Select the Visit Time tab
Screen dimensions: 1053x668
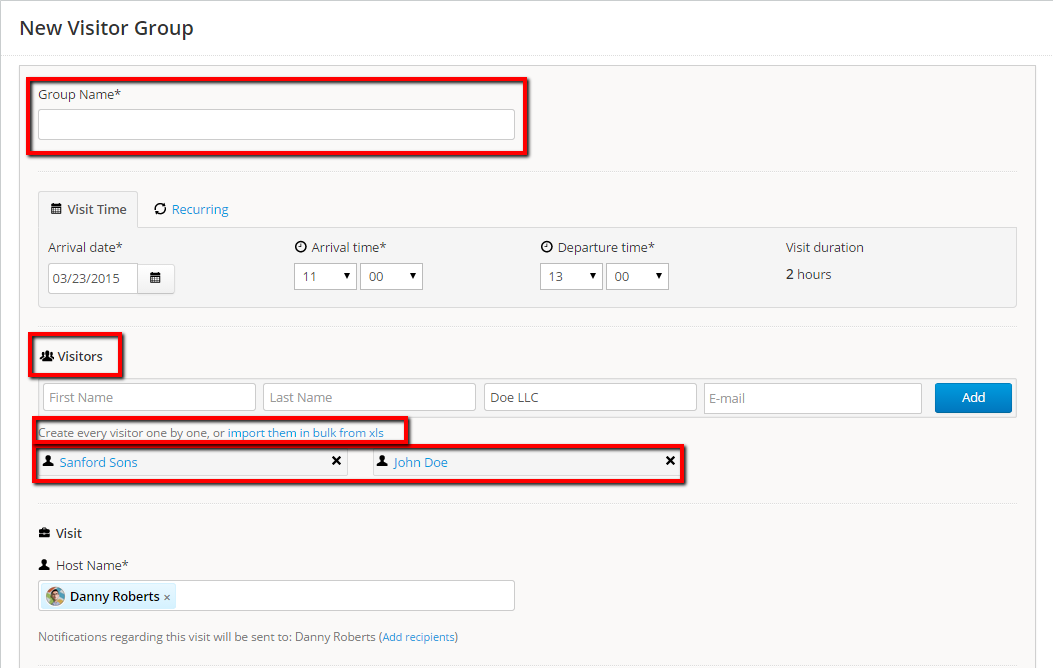(89, 209)
